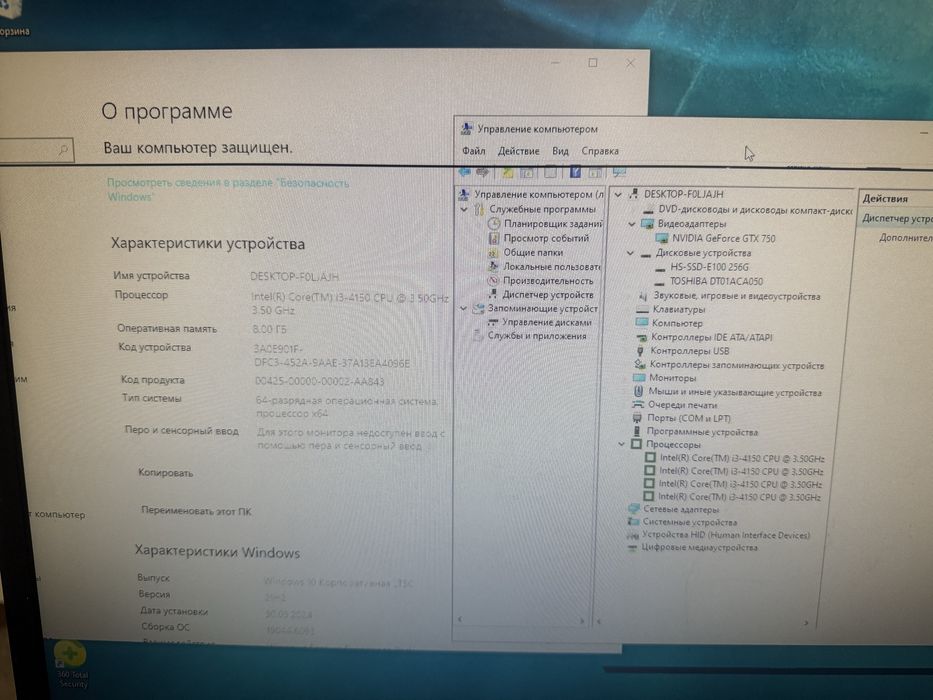Screen dimensions: 933x700
Task: Open the Вид menu
Action: coord(560,151)
